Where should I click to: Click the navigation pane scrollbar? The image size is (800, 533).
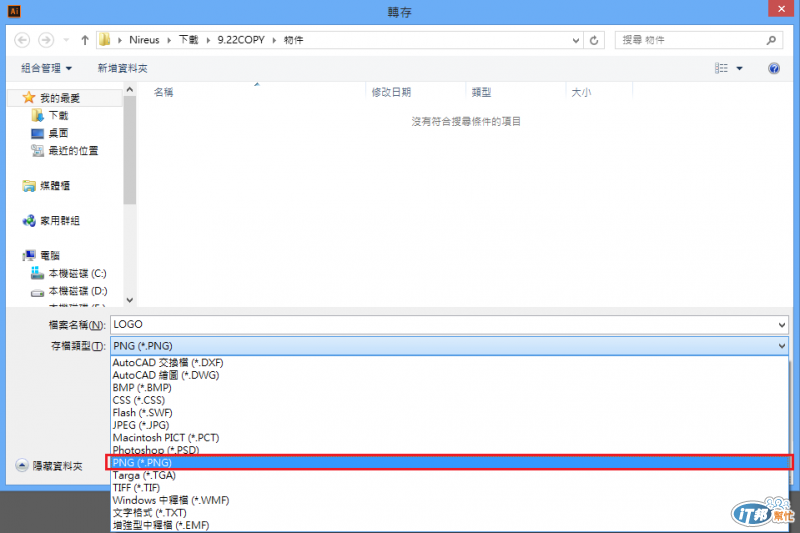[130, 150]
